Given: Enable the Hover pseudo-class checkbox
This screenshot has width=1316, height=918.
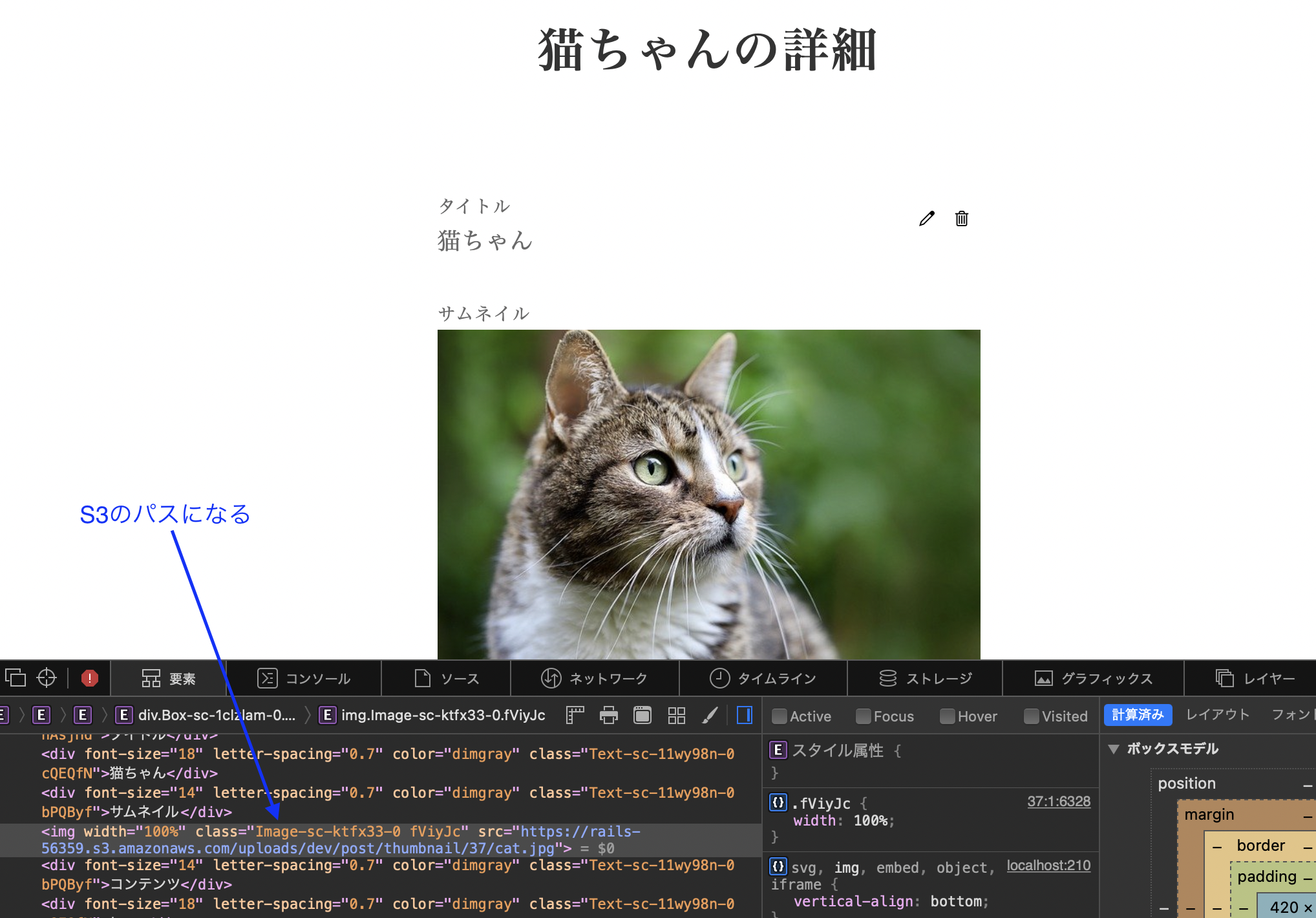Looking at the screenshot, I should tap(948, 716).
